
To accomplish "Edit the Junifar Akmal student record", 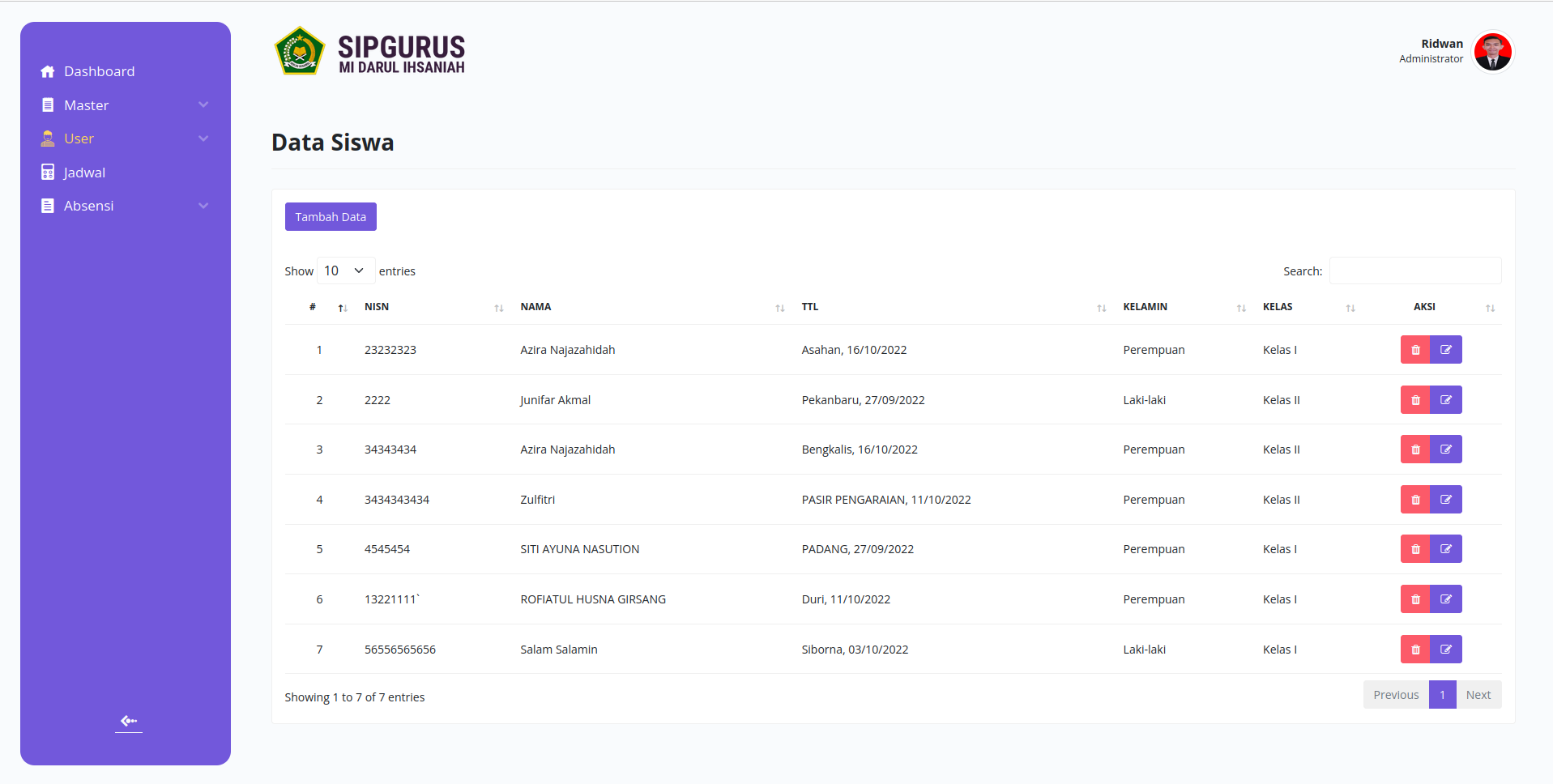I will pyautogui.click(x=1446, y=400).
